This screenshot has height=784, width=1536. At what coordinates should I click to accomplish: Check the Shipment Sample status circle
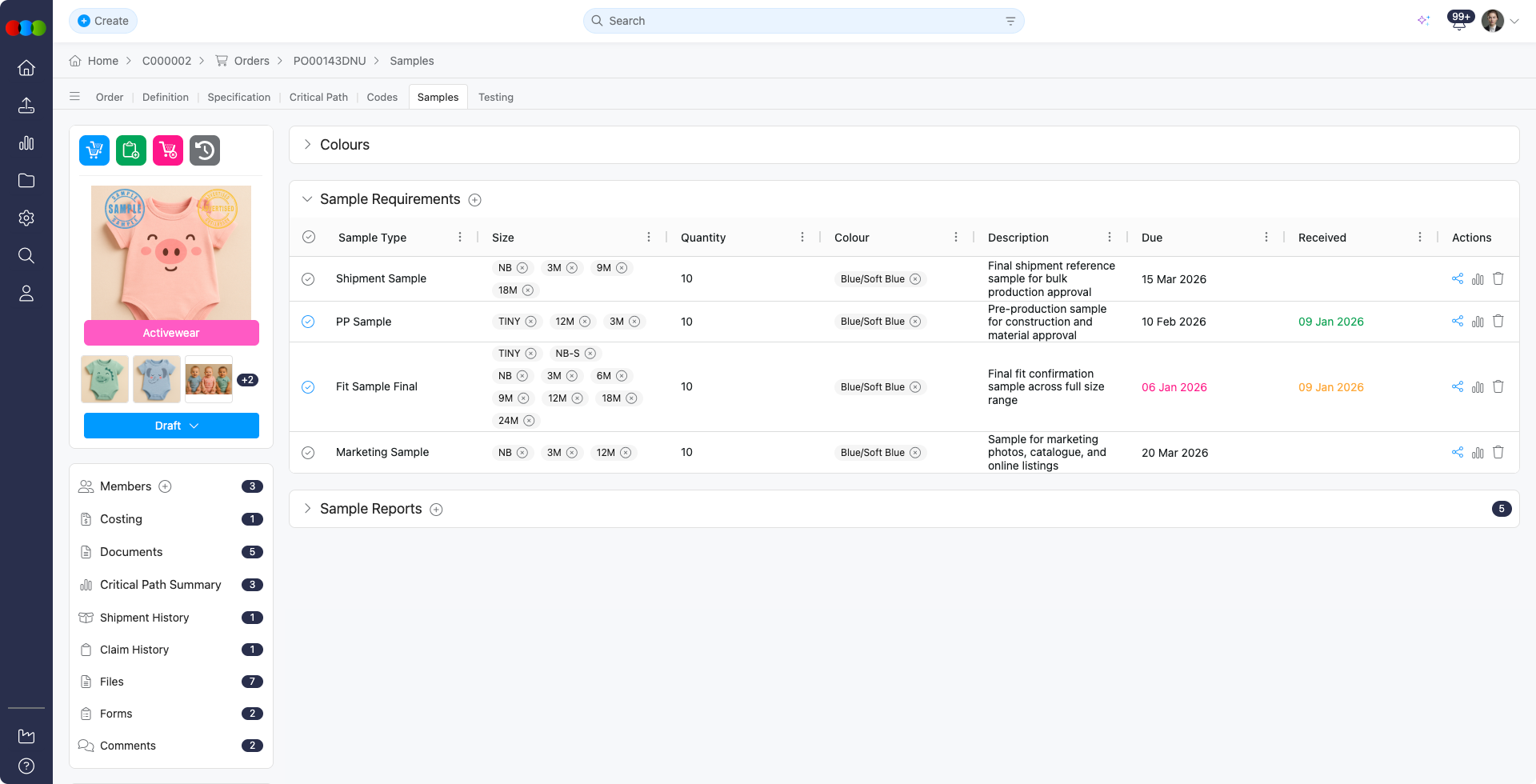point(308,279)
